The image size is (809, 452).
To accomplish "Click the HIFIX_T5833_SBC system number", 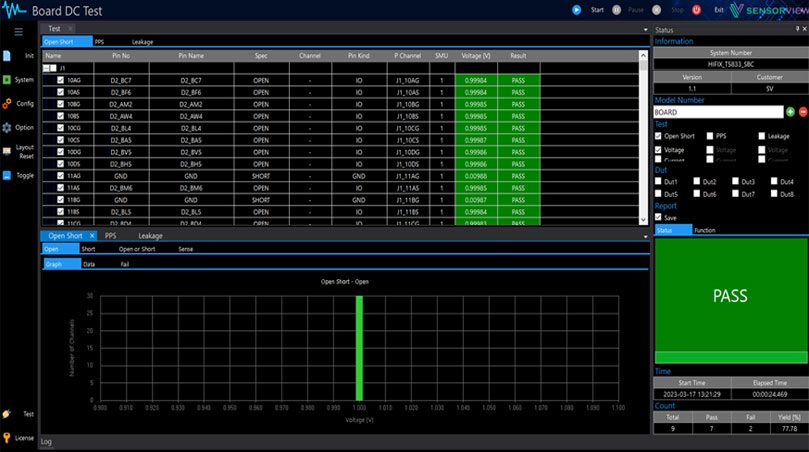I will pyautogui.click(x=731, y=64).
